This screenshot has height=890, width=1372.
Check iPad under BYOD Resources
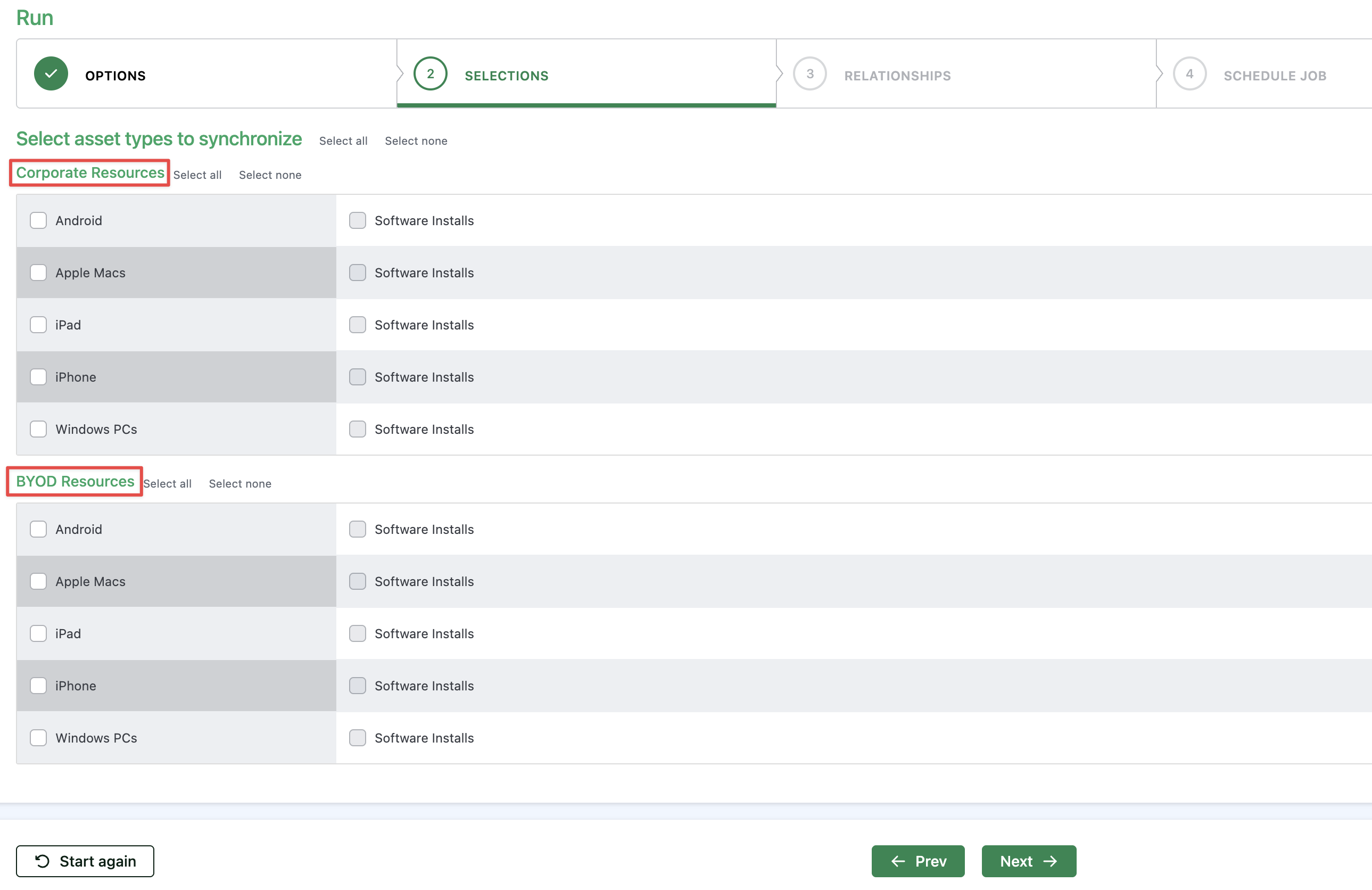click(x=38, y=633)
